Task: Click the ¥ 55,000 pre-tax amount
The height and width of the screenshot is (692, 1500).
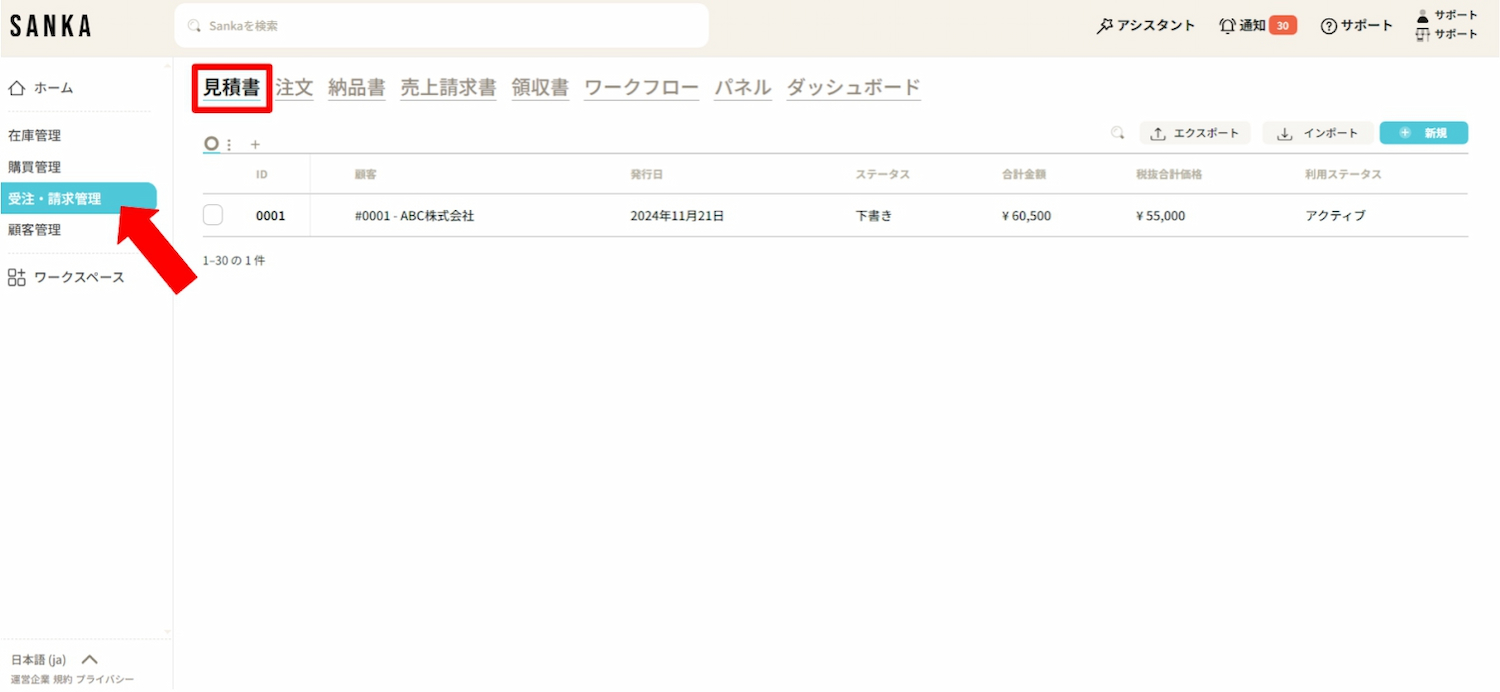Action: tap(1161, 215)
